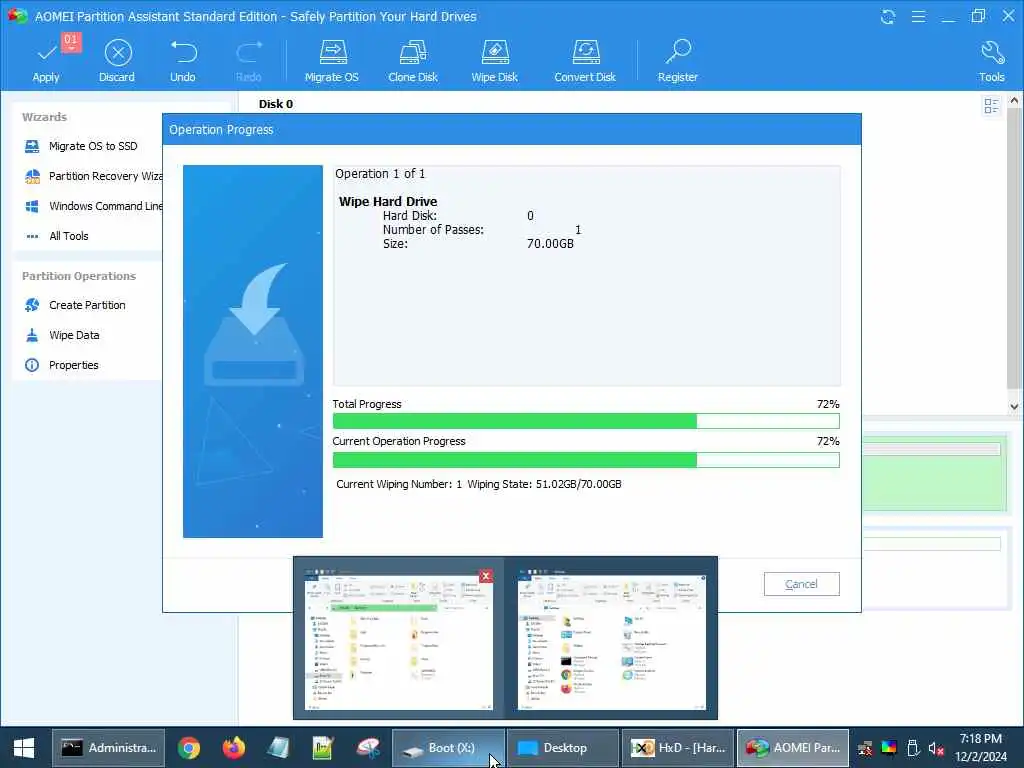This screenshot has width=1024, height=768.
Task: Select the left Explorer window thumbnail
Action: 398,640
